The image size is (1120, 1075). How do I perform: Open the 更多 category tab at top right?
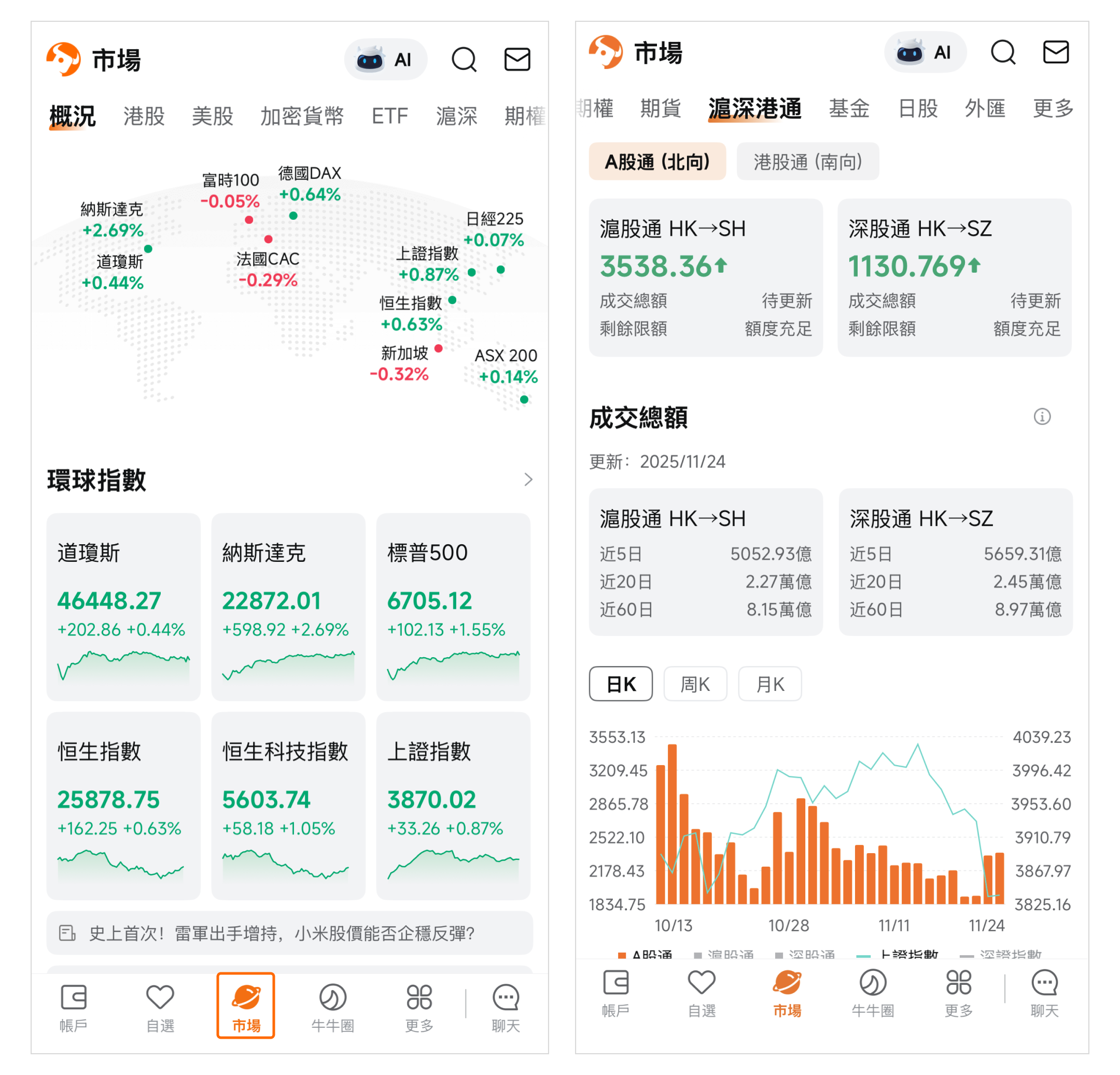click(1053, 108)
